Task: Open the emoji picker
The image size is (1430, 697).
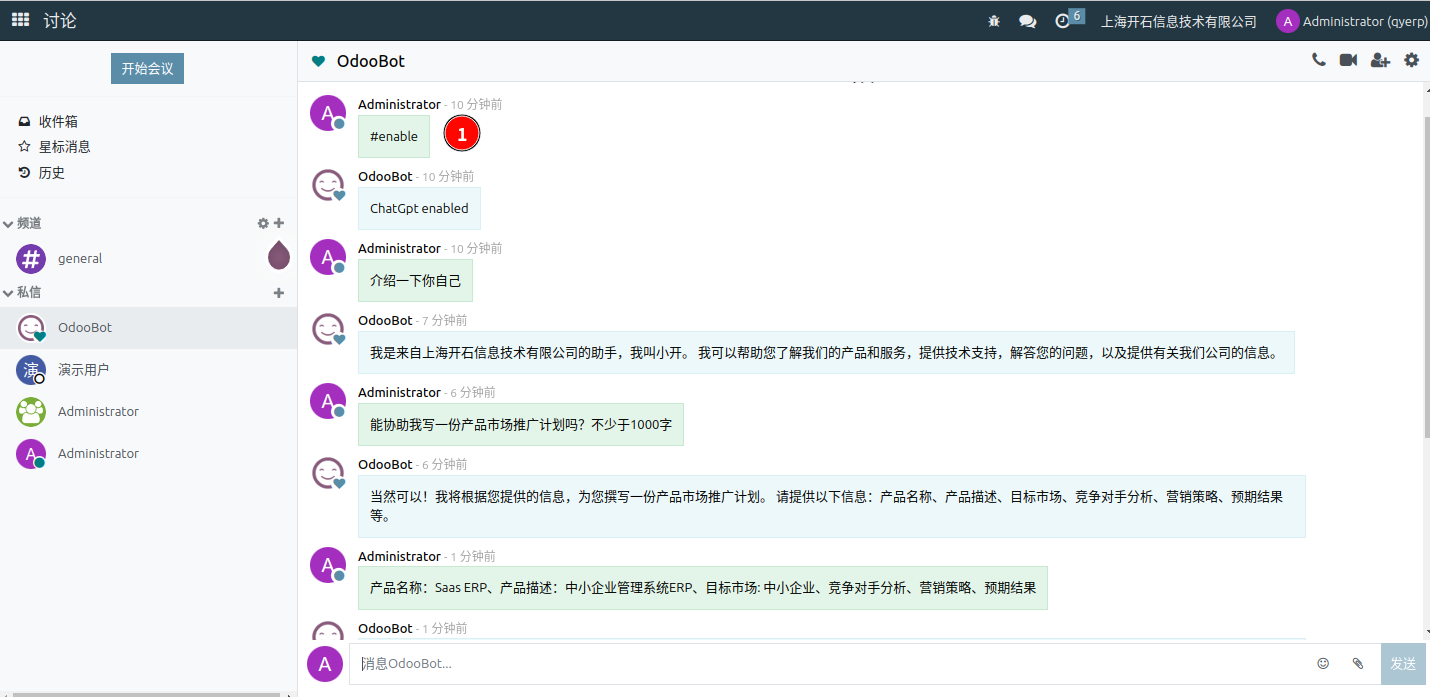Action: [x=1323, y=663]
